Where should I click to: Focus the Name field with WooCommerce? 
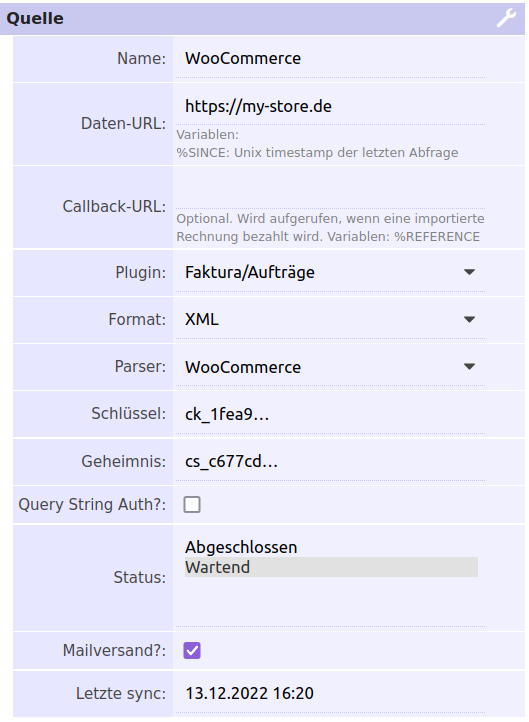click(x=331, y=59)
